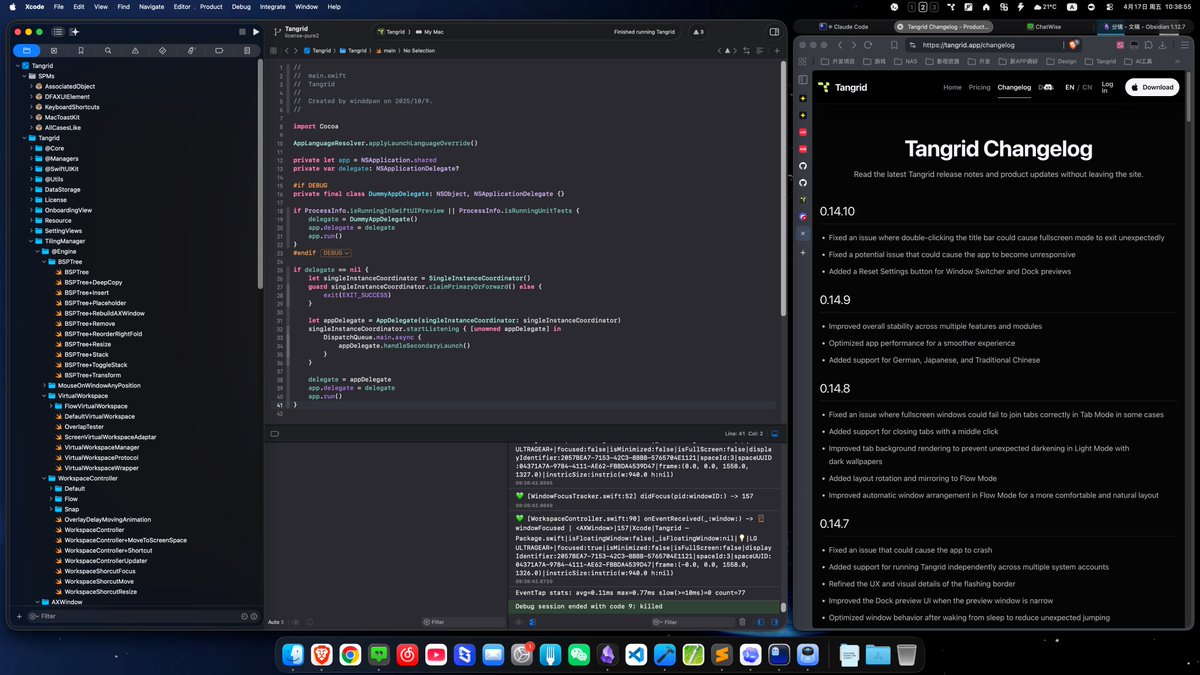Open the Trash in the Dock
Screen dimensions: 1200x675
(906, 654)
